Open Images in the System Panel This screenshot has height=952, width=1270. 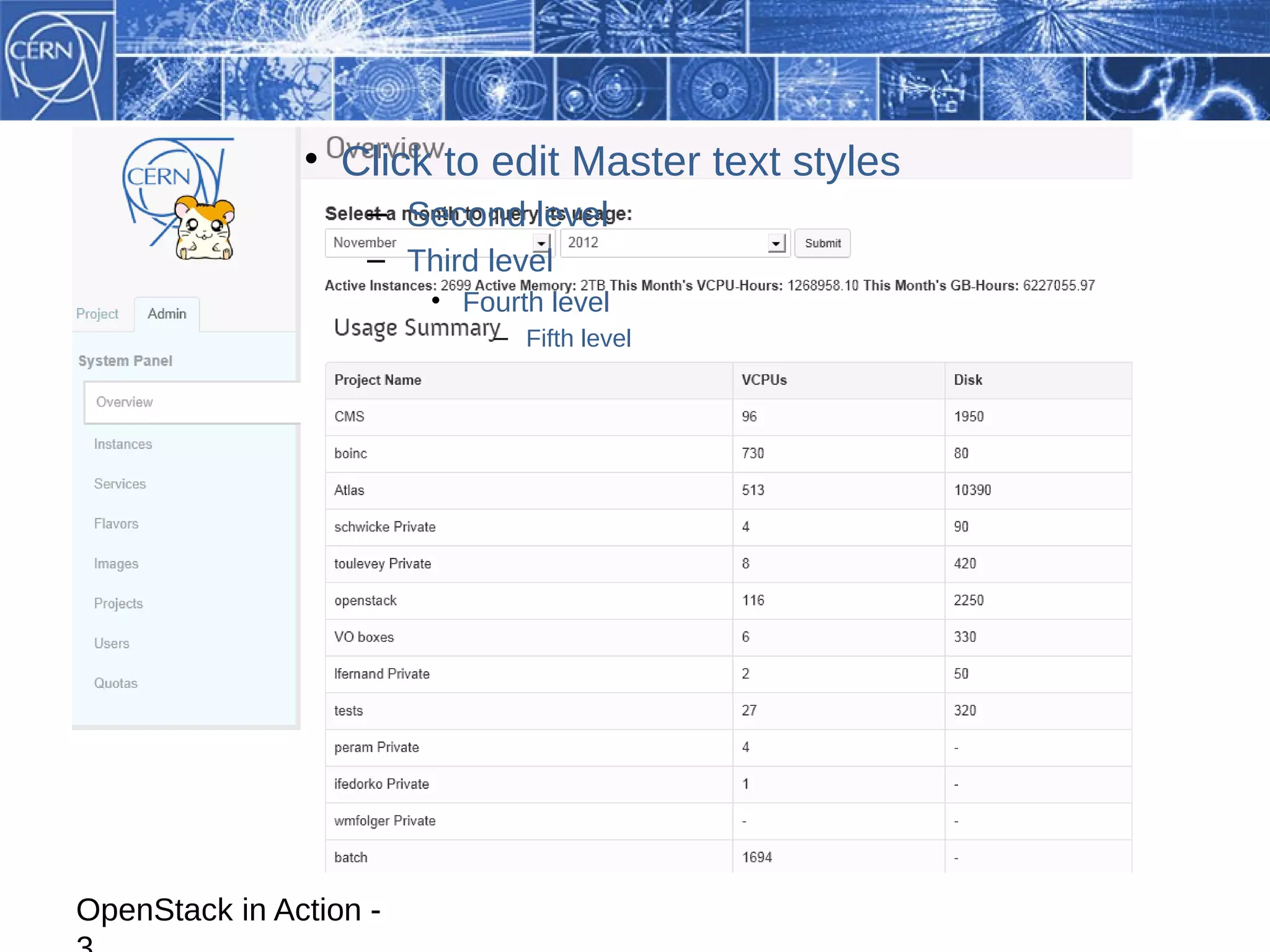click(116, 564)
